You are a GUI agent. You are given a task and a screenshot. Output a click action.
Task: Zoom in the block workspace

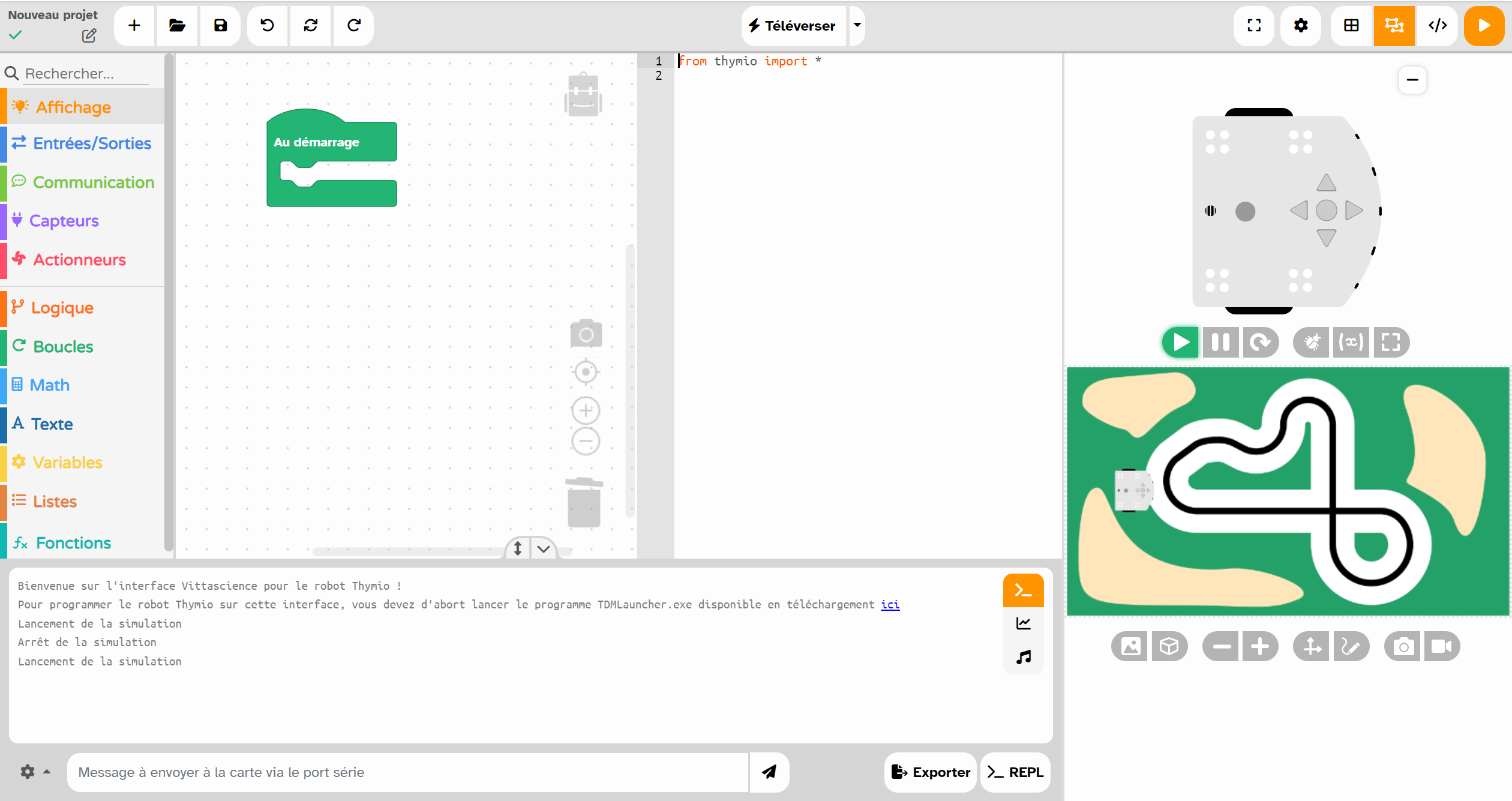586,410
